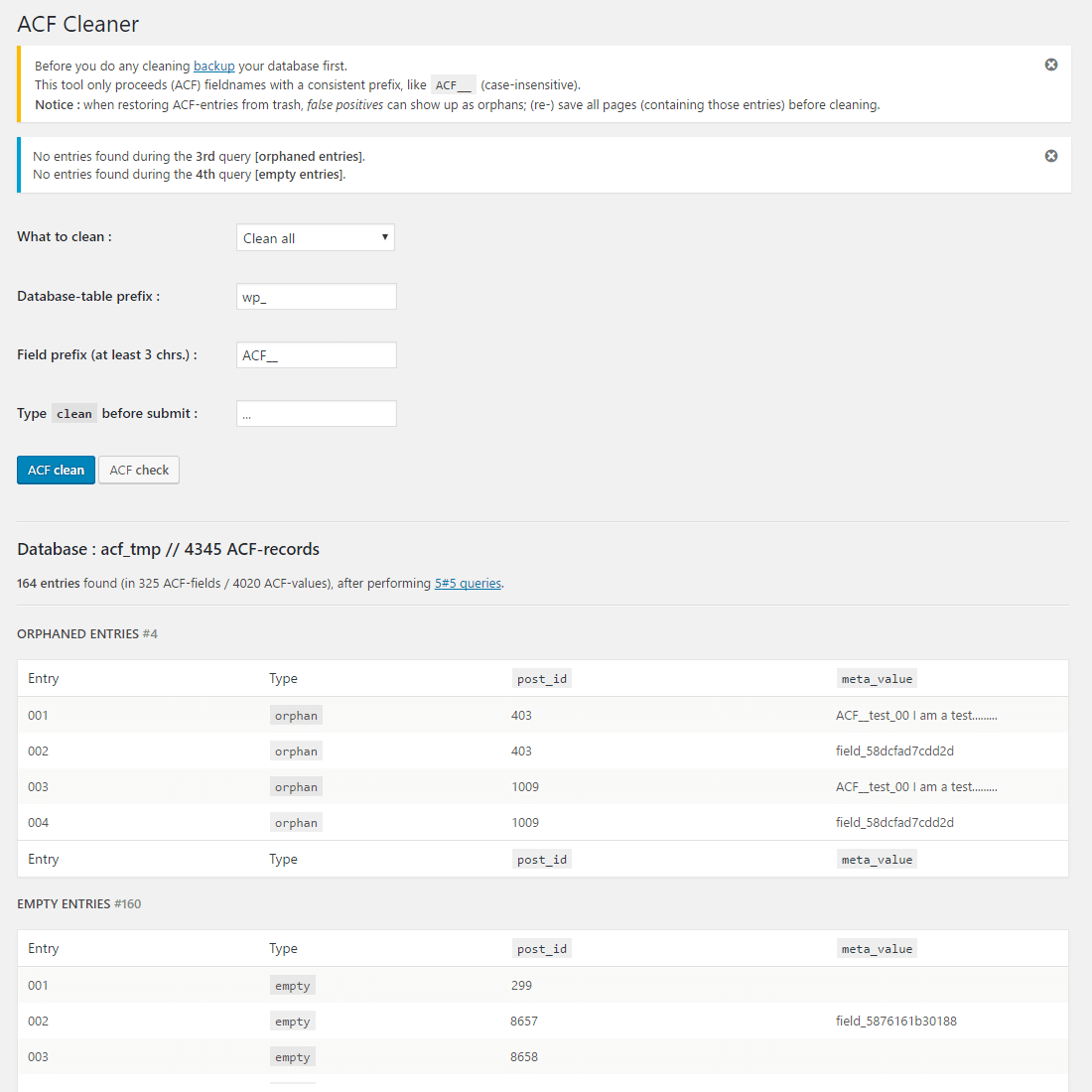Click the orphan type tag in row 004
Viewport: 1092px width, 1092px height.
click(x=296, y=823)
